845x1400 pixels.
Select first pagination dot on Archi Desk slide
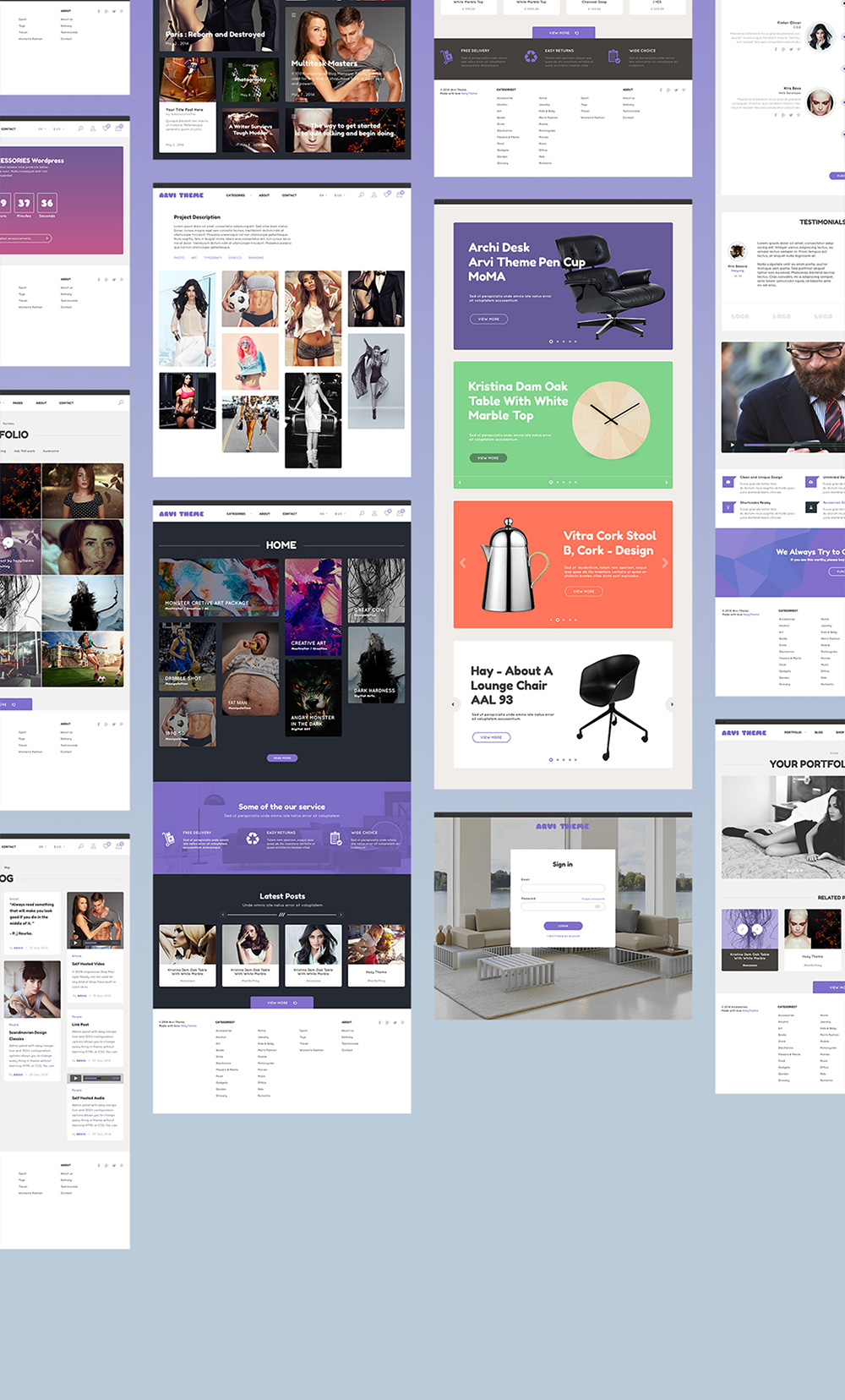(551, 342)
